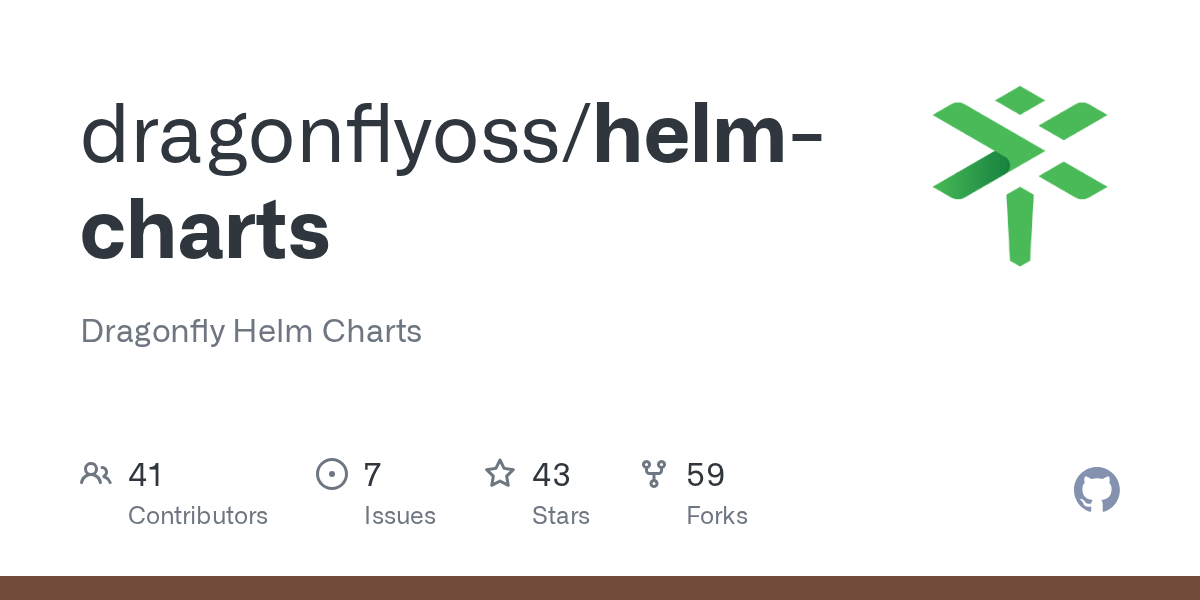Click the star icon next to 43
The height and width of the screenshot is (600, 1200).
click(x=500, y=474)
